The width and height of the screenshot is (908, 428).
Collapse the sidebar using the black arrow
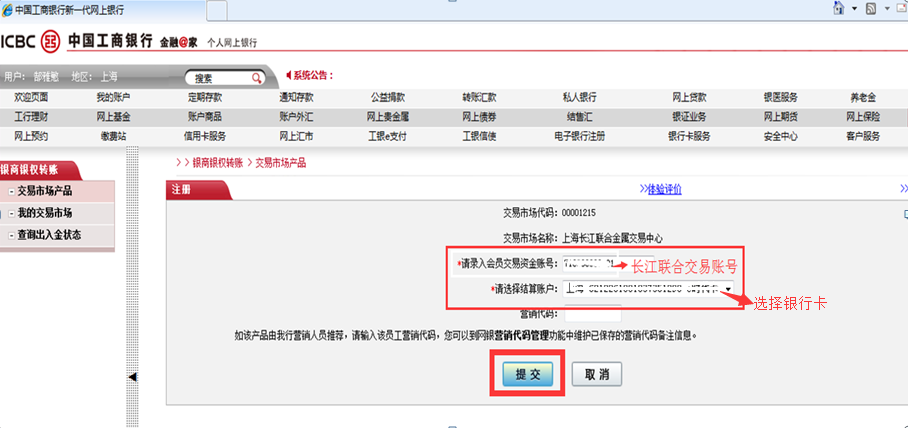click(133, 376)
